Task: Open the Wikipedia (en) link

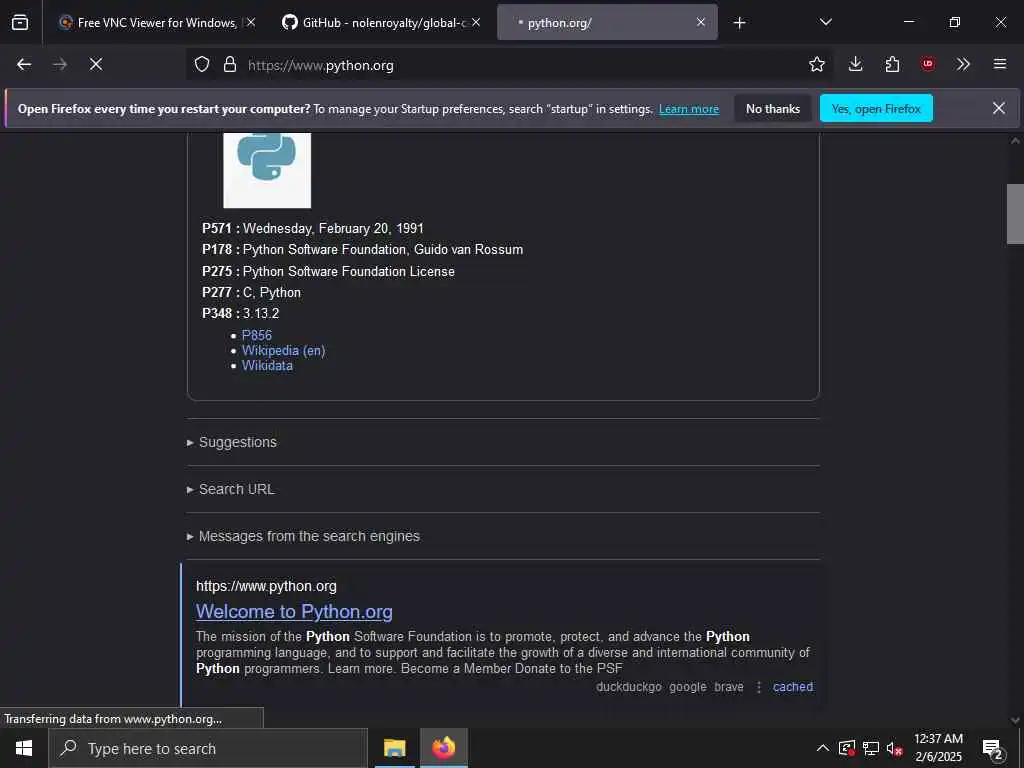Action: [283, 351]
